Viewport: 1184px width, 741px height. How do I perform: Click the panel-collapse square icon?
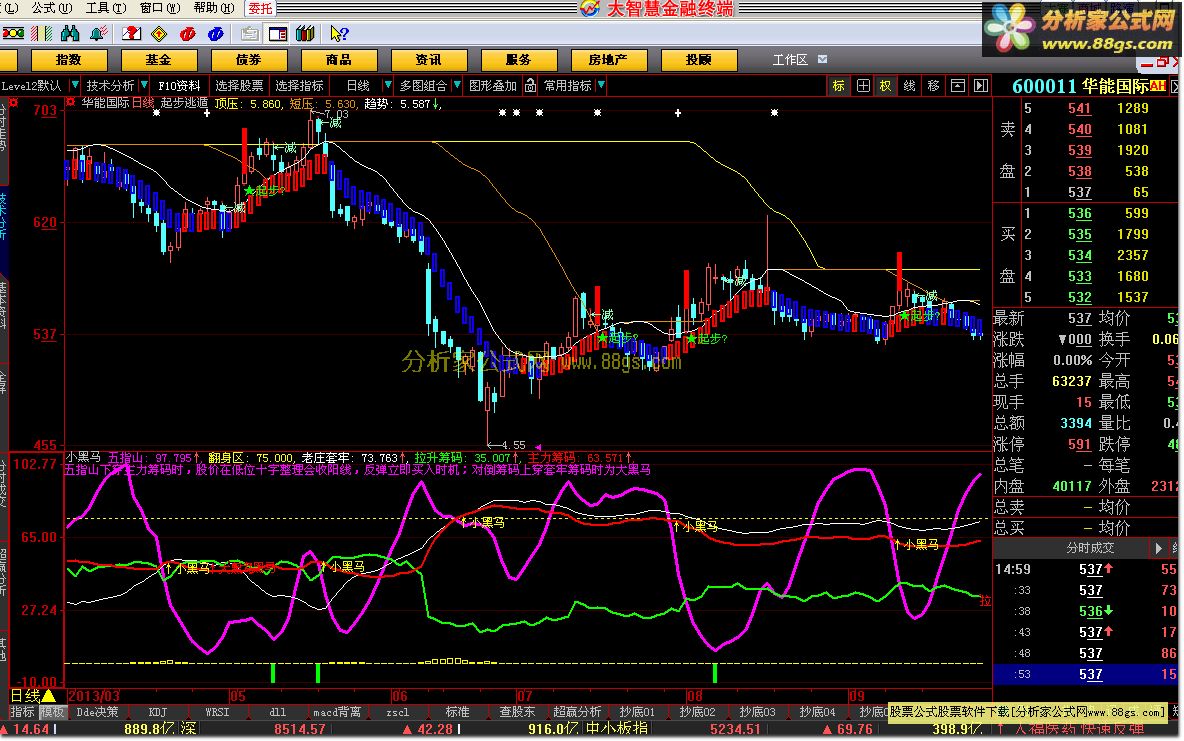click(x=957, y=85)
